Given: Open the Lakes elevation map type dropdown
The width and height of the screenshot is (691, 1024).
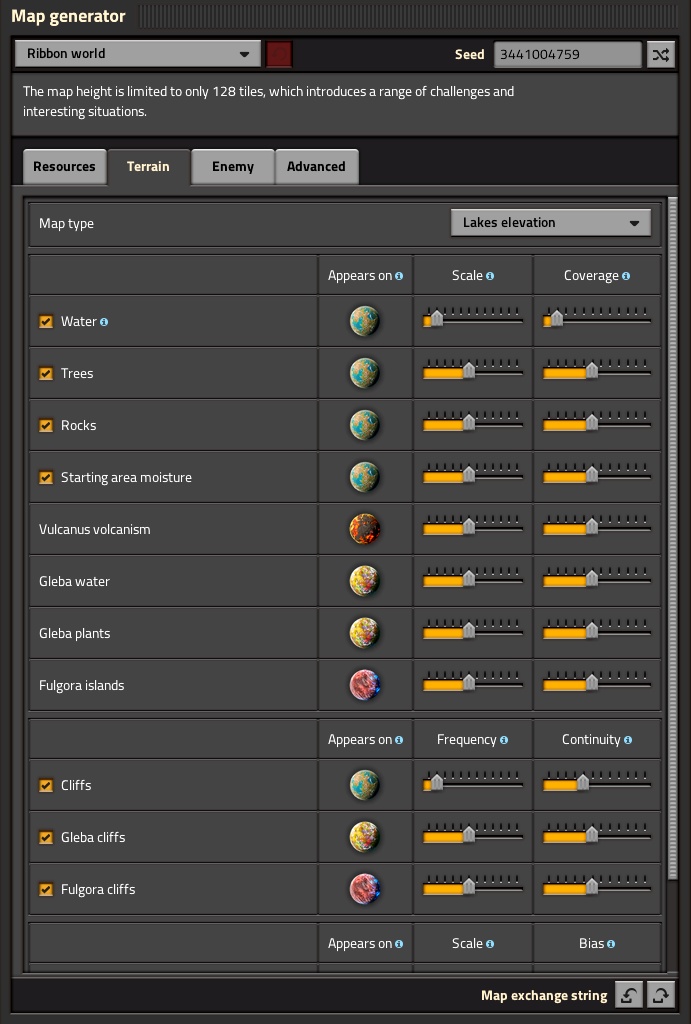Looking at the screenshot, I should (x=551, y=223).
